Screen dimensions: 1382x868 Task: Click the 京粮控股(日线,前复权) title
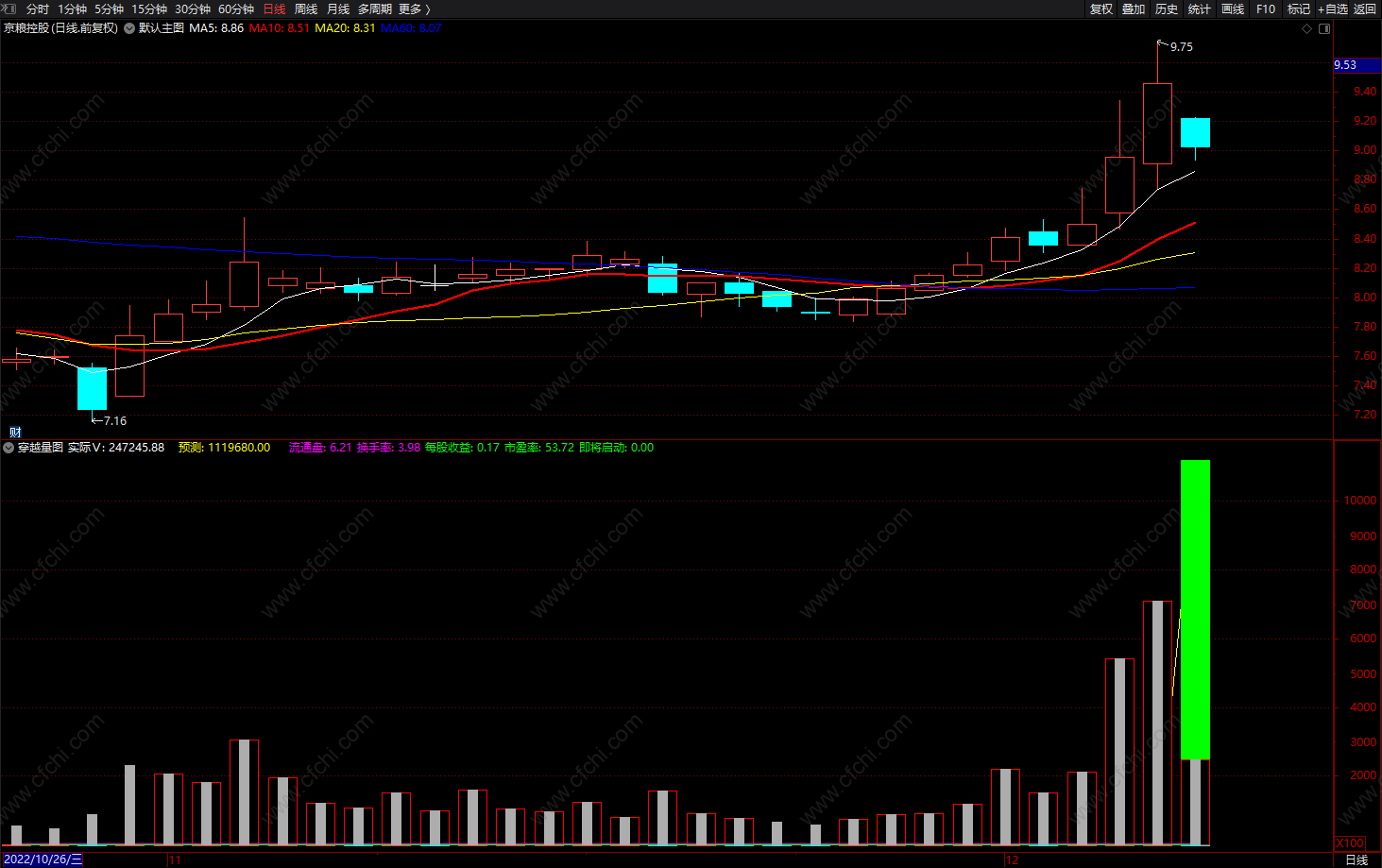click(x=60, y=28)
